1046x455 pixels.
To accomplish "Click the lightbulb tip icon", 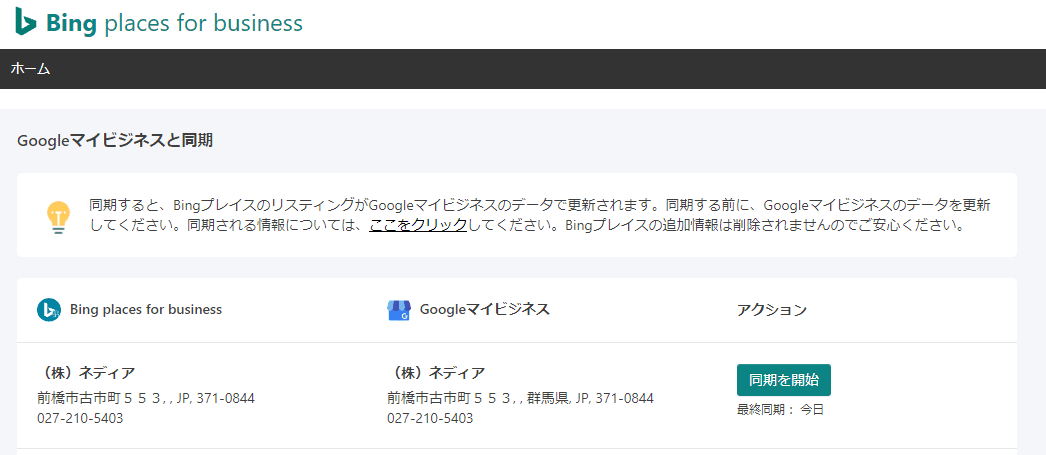I will 58,216.
